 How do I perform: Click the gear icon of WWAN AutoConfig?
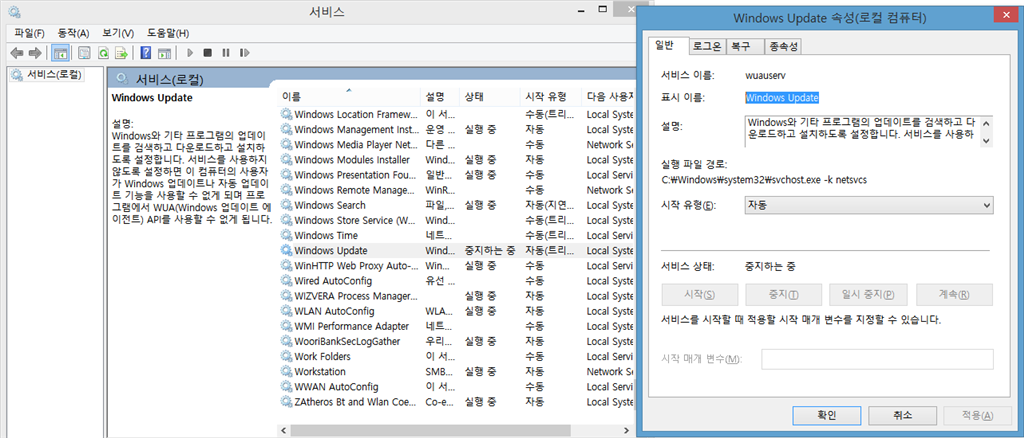[x=287, y=386]
